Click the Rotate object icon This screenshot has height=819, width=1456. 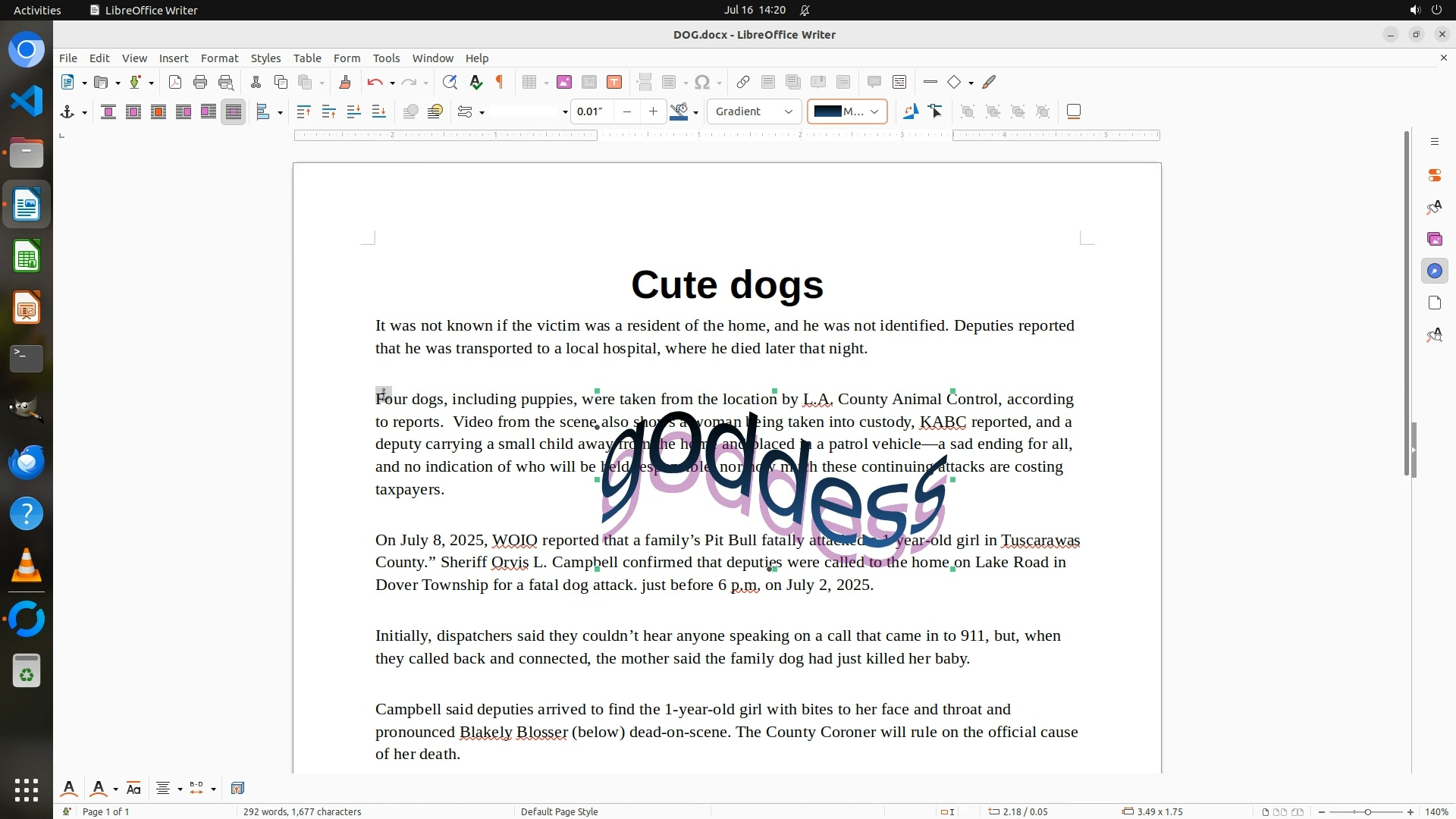910,111
